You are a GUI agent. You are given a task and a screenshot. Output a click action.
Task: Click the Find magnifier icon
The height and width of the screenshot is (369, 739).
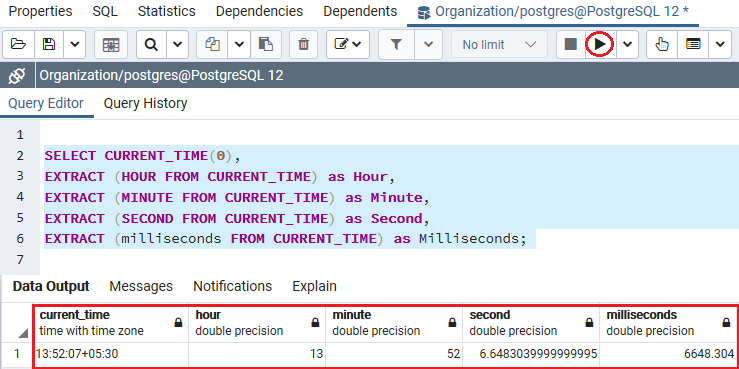click(151, 45)
